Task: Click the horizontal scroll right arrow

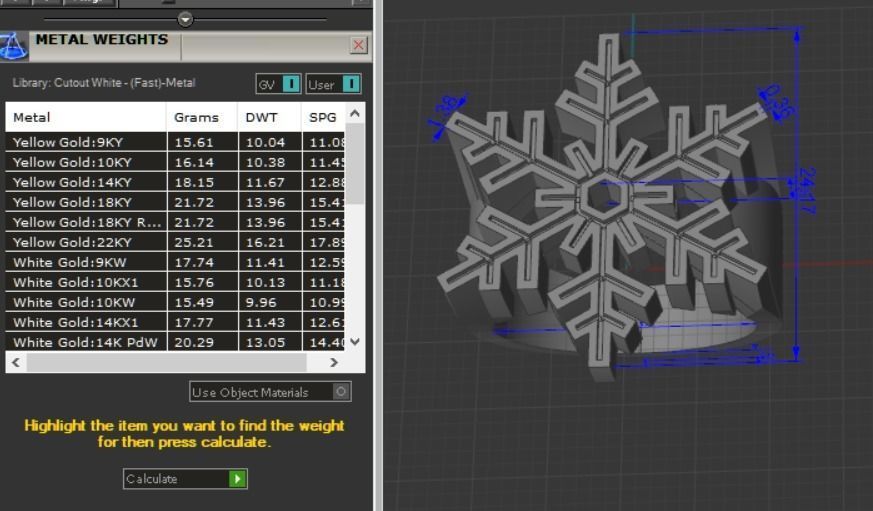Action: (x=333, y=362)
